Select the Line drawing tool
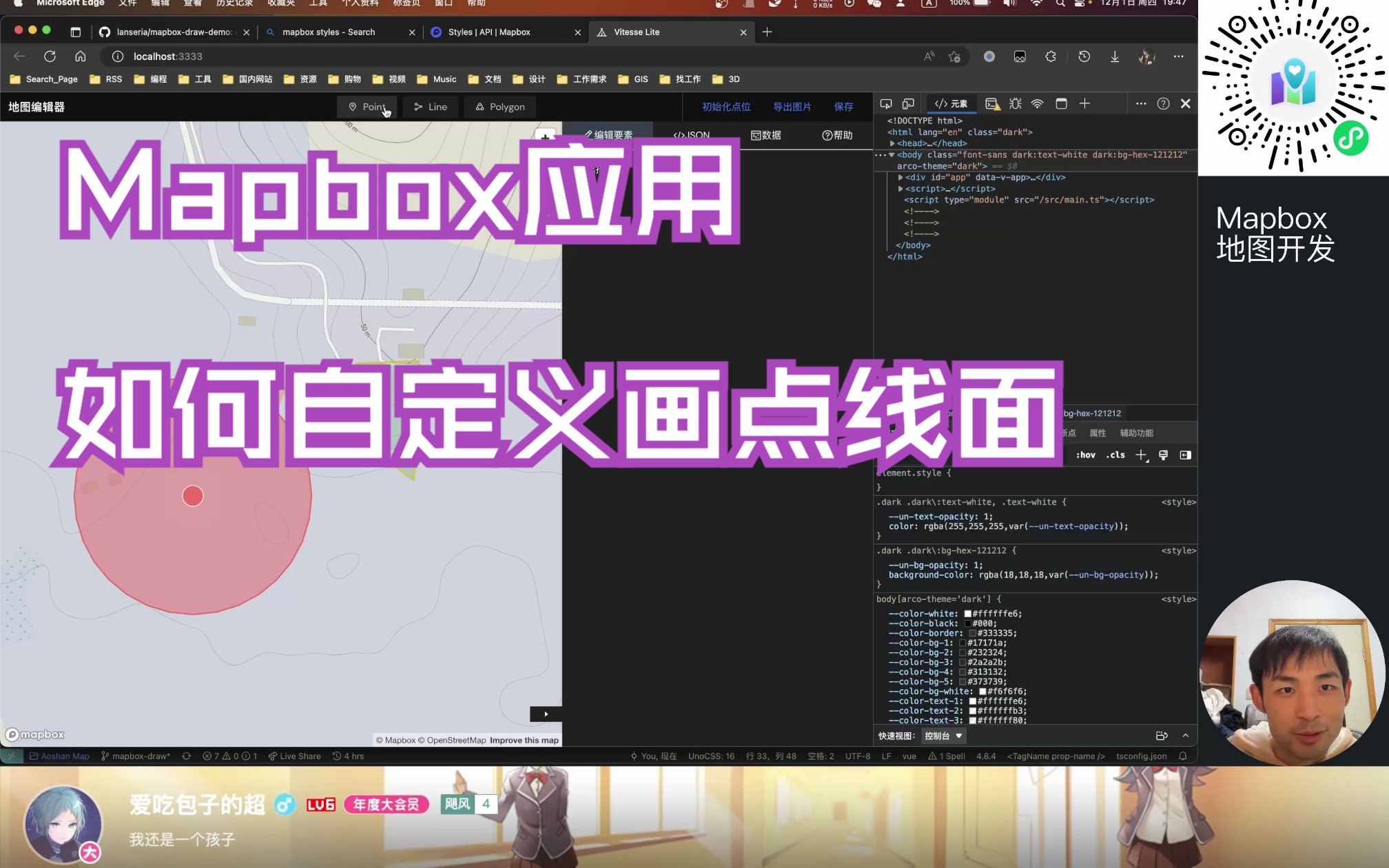Screen dimensions: 1389x868 coord(430,107)
